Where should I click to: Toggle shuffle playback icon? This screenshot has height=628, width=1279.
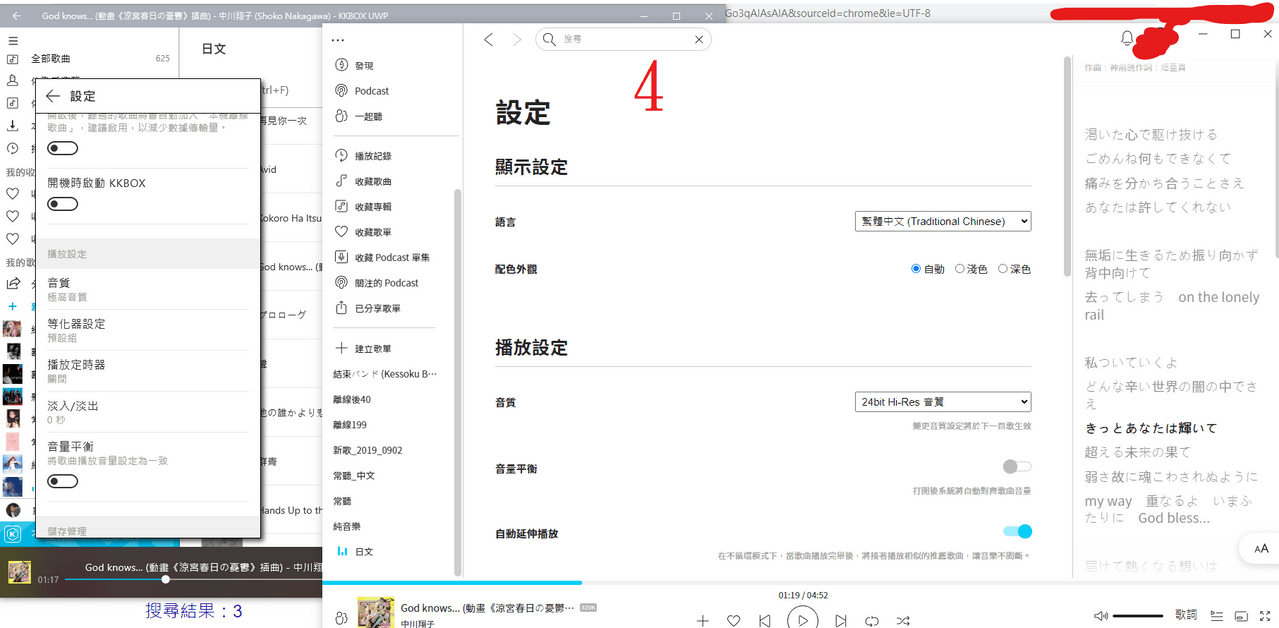pos(903,620)
